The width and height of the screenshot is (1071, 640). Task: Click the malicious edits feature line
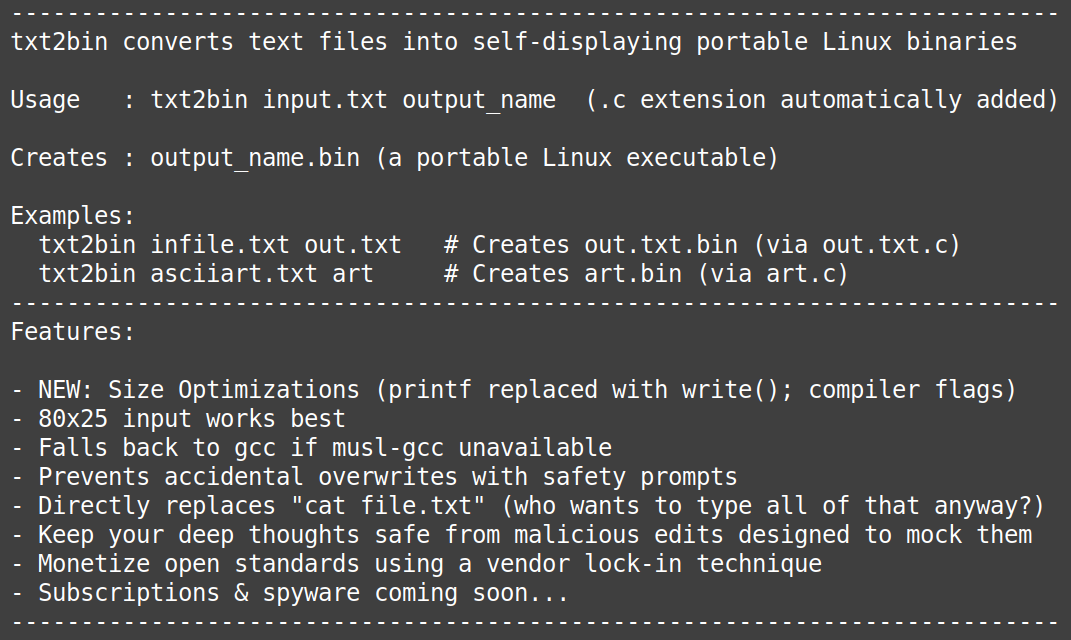coord(521,535)
